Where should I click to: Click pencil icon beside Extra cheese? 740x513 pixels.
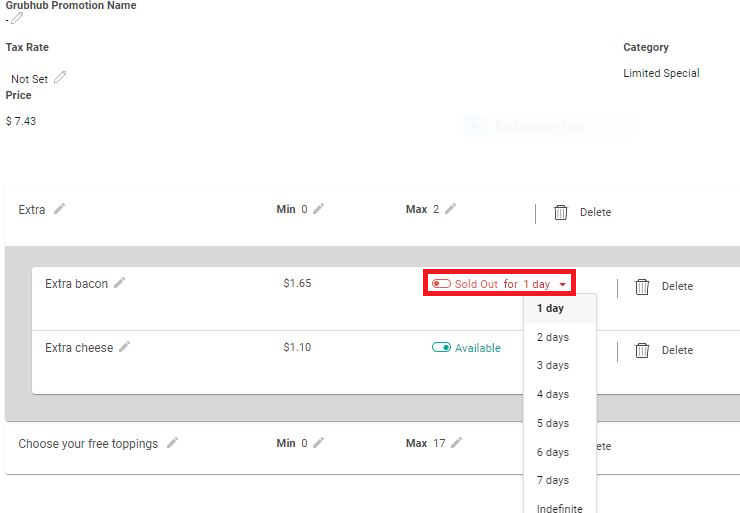[x=125, y=348]
